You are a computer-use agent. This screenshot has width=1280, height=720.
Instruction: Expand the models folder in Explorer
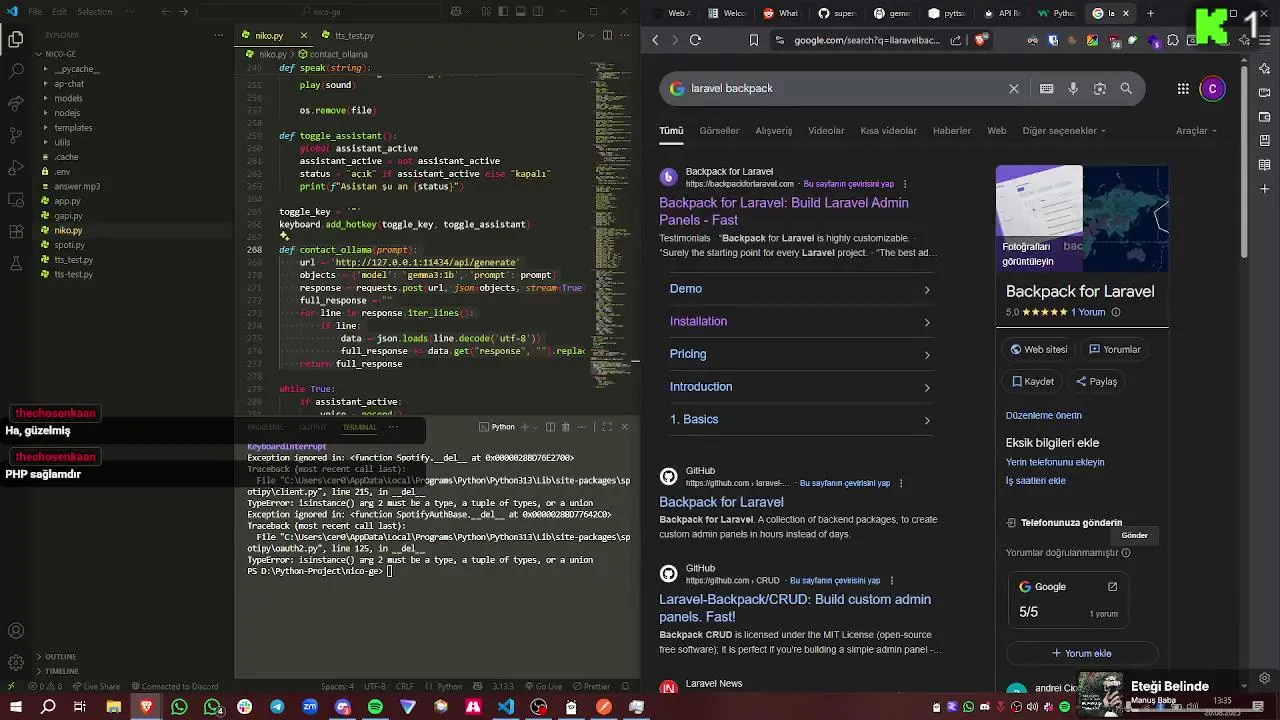68,98
